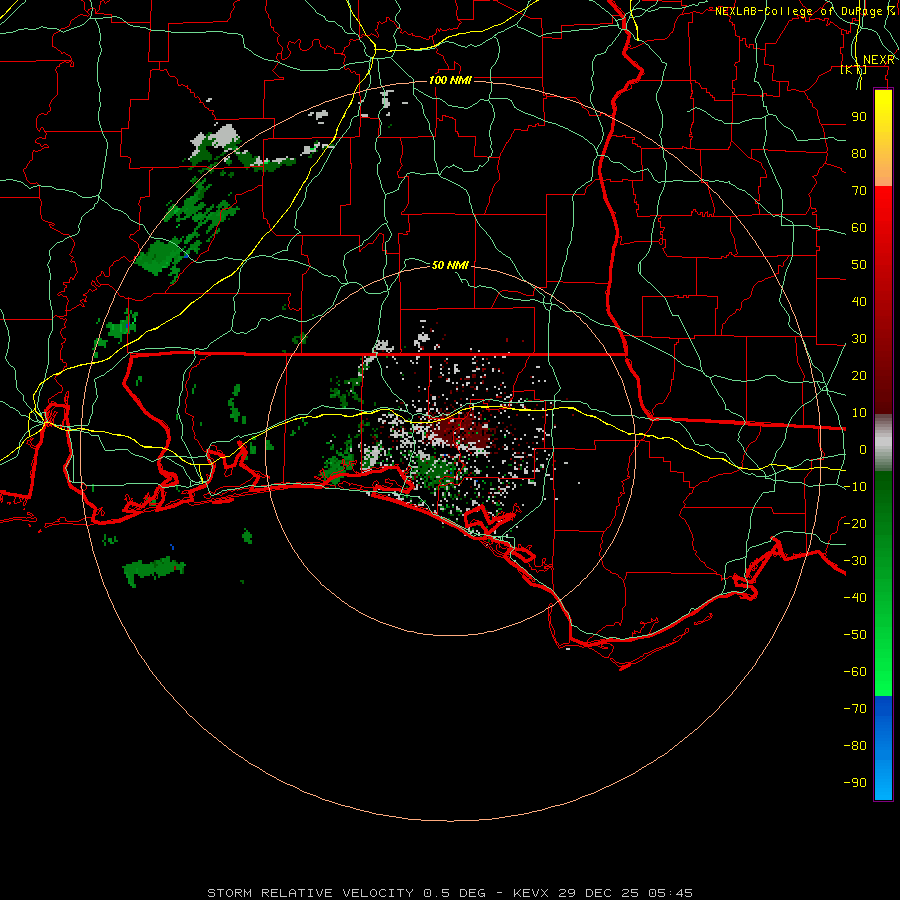Click the -10 knot value on color scale
The width and height of the screenshot is (900, 900).
pyautogui.click(x=855, y=487)
